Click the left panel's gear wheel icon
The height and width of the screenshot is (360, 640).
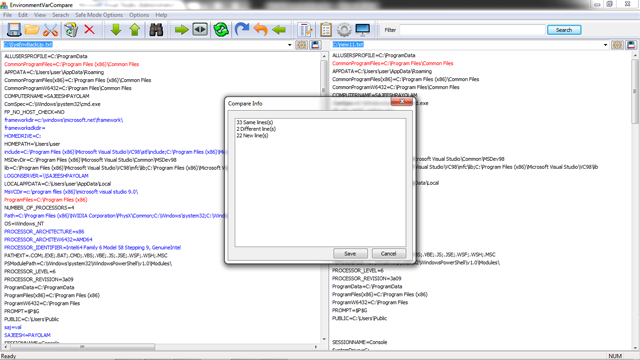[x=302, y=45]
